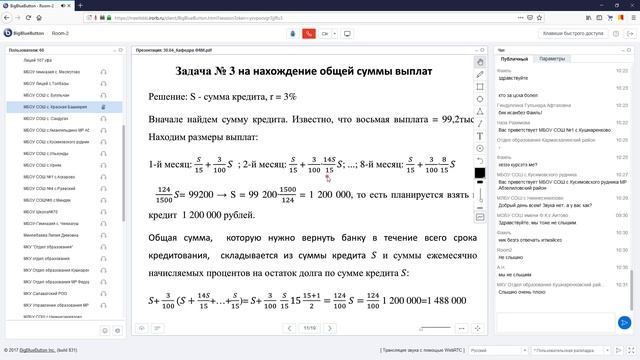This screenshot has width=640, height=360.
Task: Select the pencil drawing tool
Action: click(480, 74)
